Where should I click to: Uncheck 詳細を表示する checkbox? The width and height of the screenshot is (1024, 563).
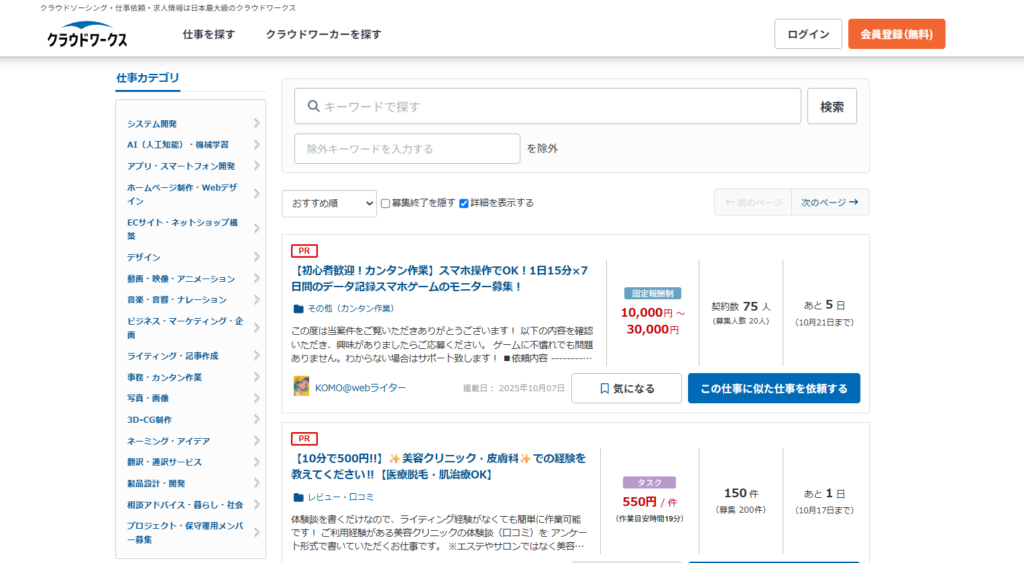(x=464, y=203)
